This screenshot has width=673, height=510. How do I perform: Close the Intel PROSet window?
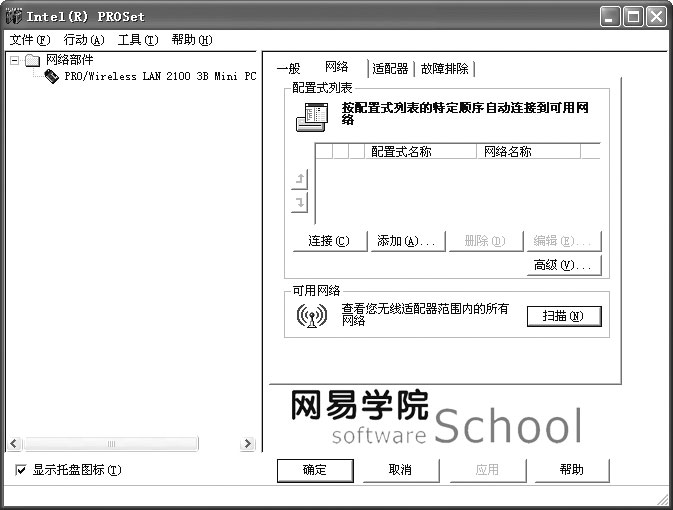[656, 17]
